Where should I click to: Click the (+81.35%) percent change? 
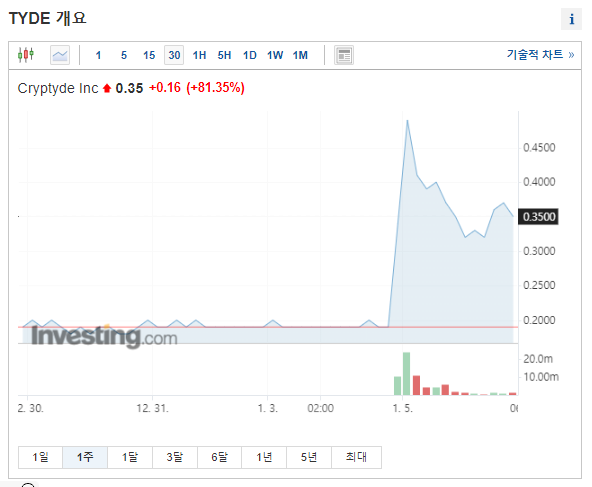pos(216,88)
